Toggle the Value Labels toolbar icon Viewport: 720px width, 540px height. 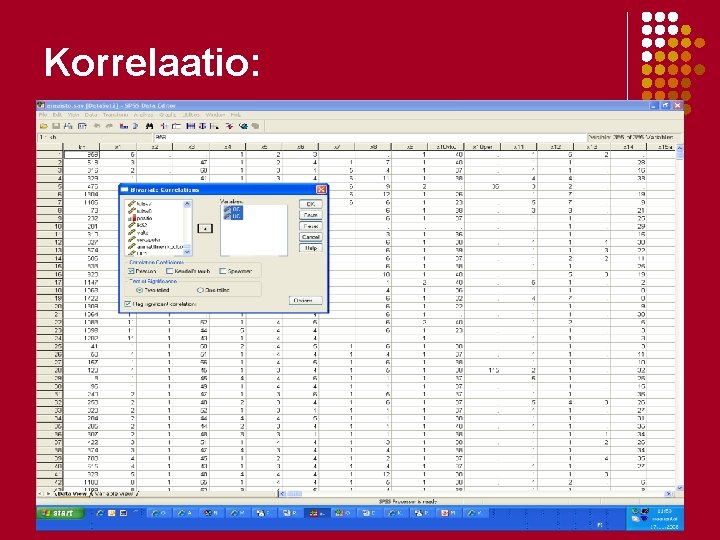[x=229, y=126]
